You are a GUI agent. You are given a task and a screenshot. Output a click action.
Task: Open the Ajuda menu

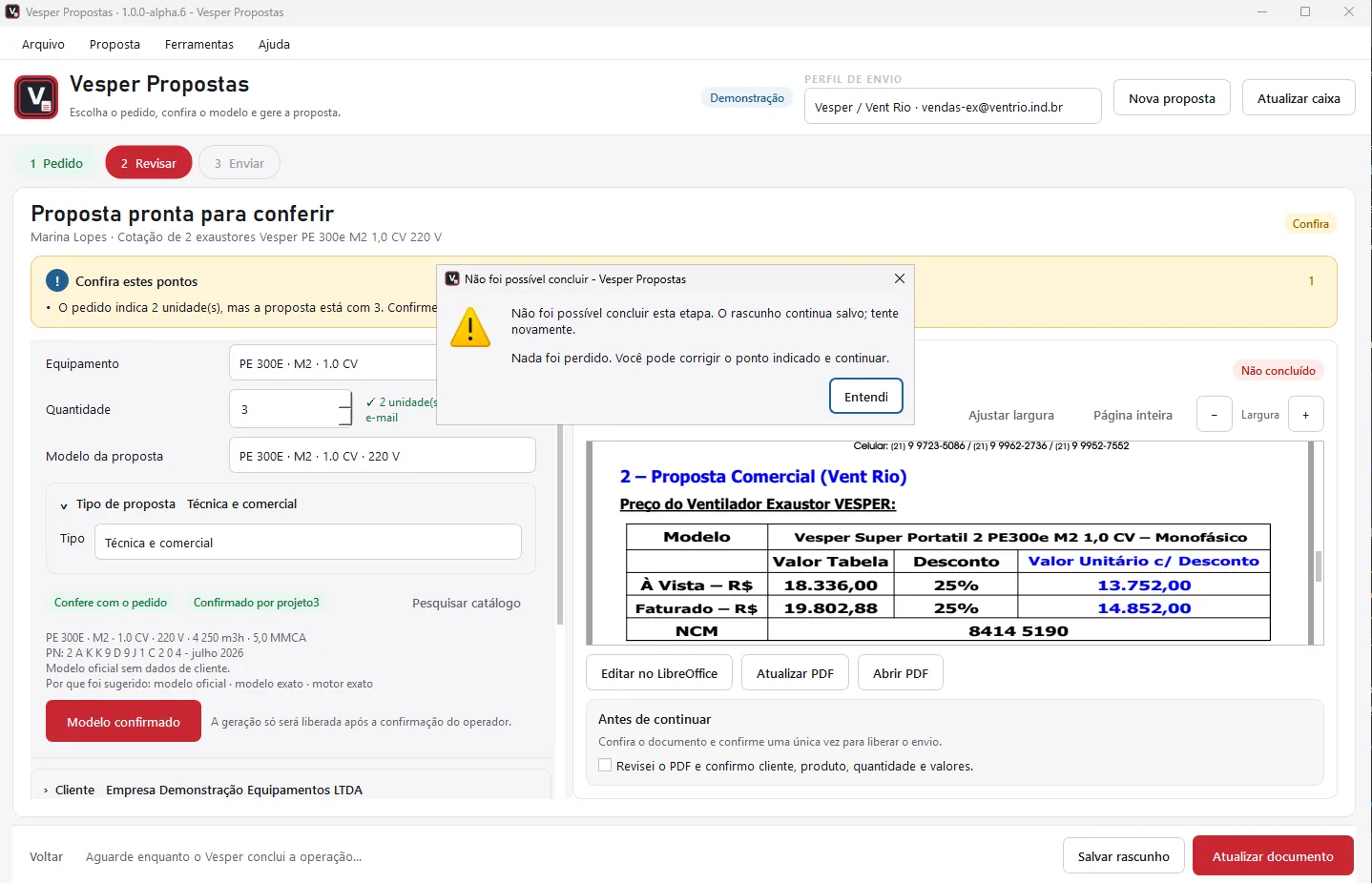coord(274,44)
